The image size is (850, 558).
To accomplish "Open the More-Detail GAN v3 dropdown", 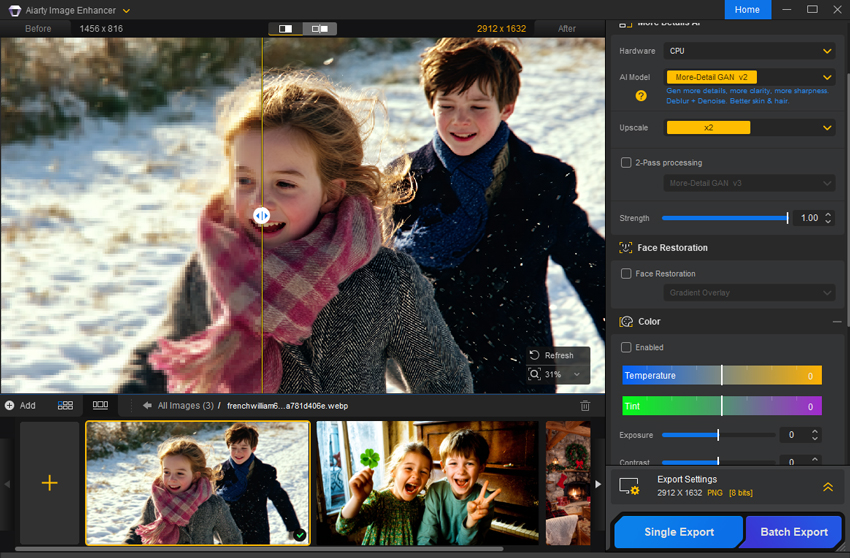I will (x=749, y=183).
